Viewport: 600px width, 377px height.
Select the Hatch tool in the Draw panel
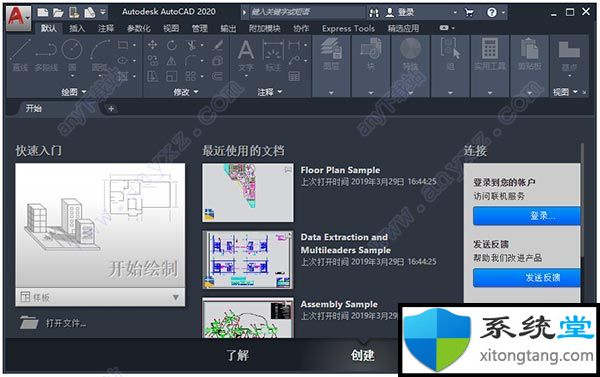coord(123,76)
